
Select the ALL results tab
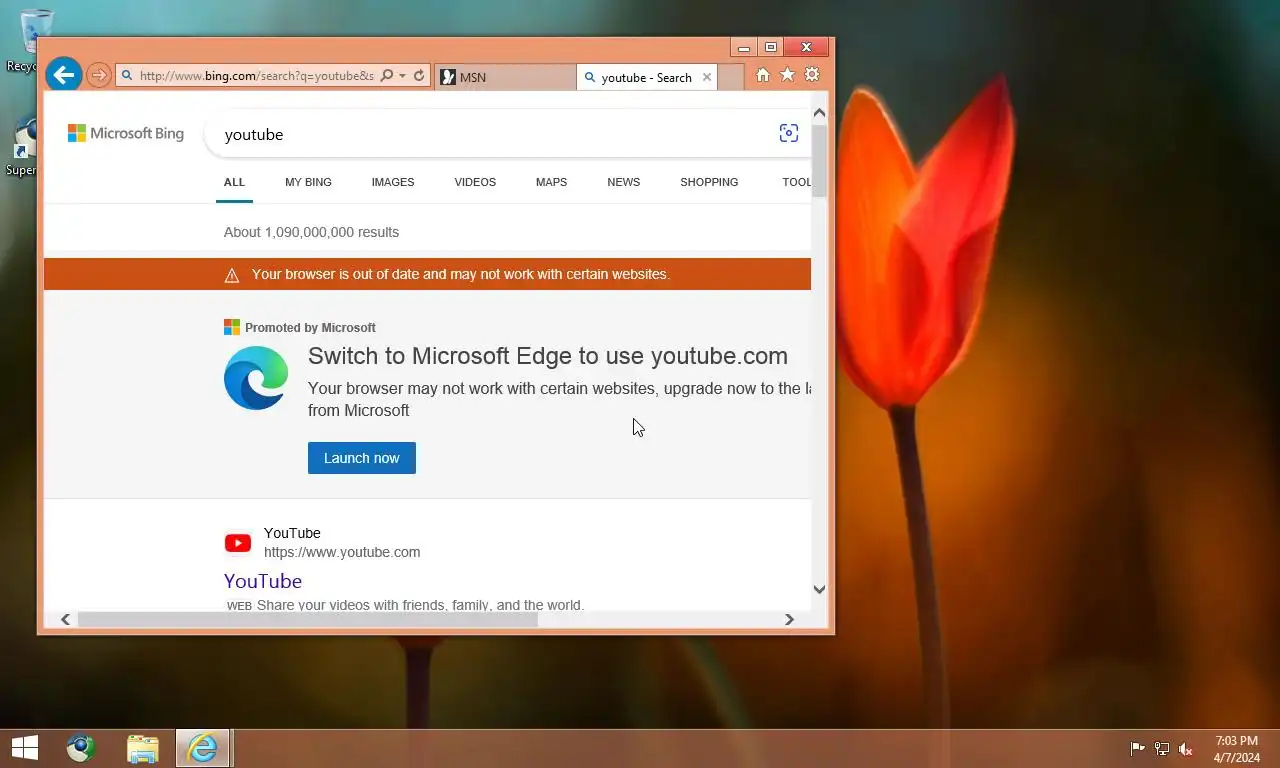click(234, 182)
